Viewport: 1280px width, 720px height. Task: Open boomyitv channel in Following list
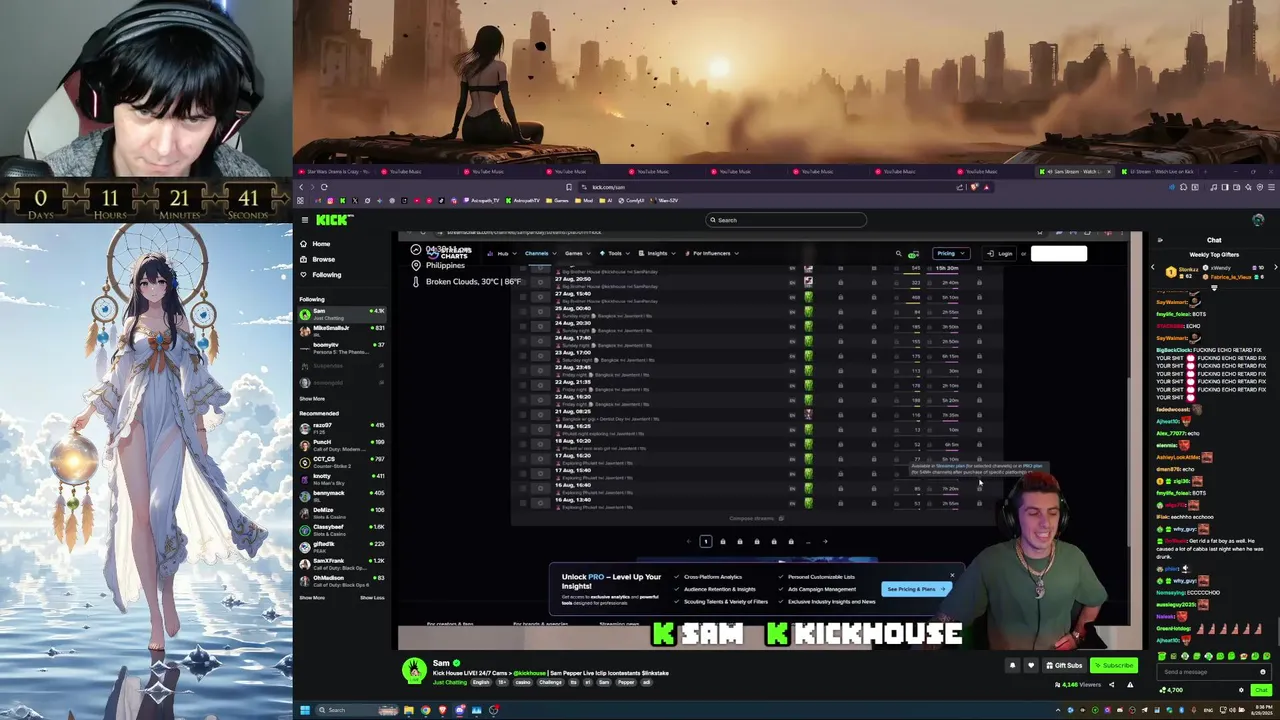tap(341, 347)
